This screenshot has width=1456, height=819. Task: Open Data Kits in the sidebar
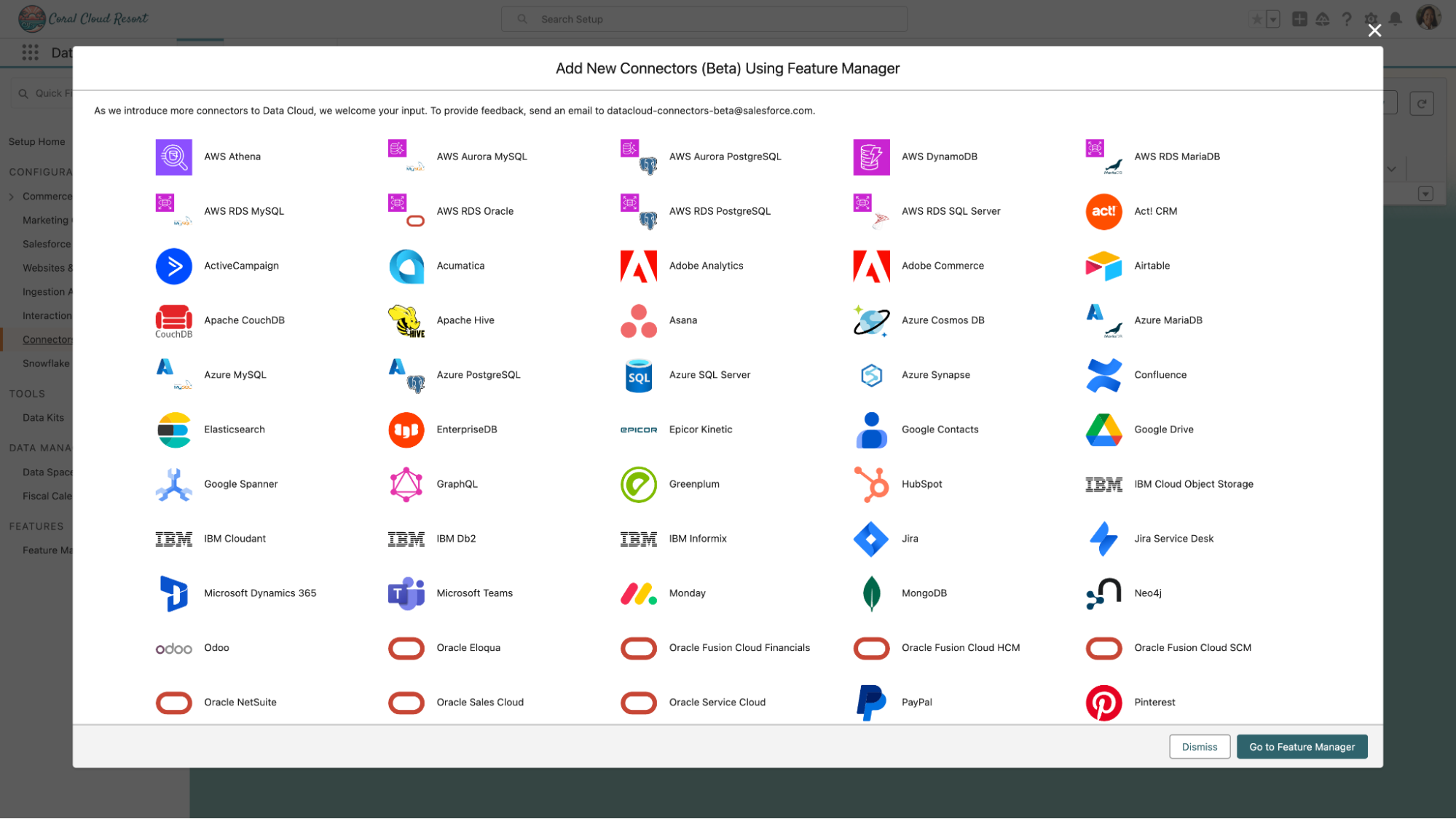tap(43, 418)
